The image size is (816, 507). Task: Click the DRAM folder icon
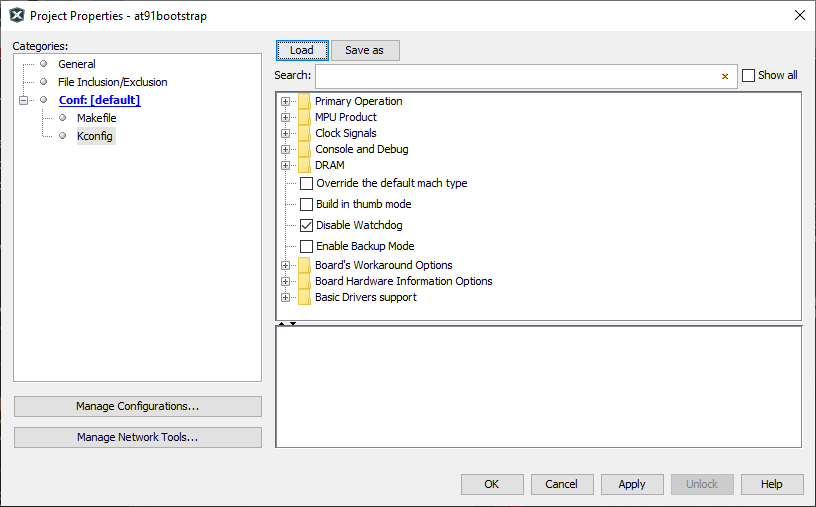pyautogui.click(x=304, y=165)
